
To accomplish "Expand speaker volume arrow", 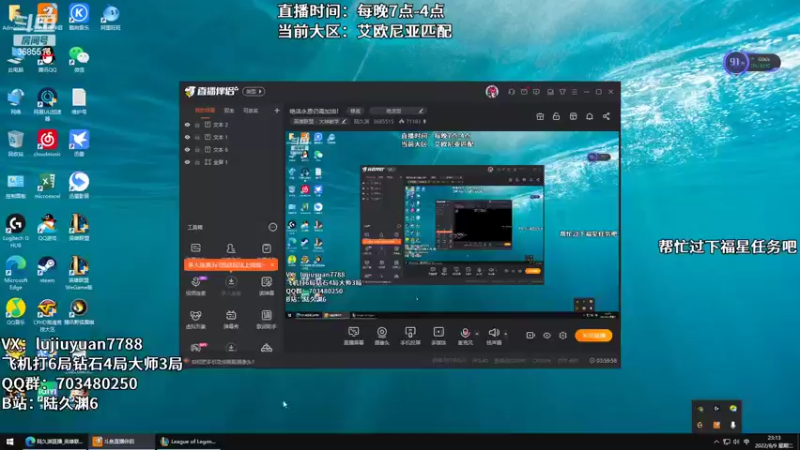I will point(506,334).
